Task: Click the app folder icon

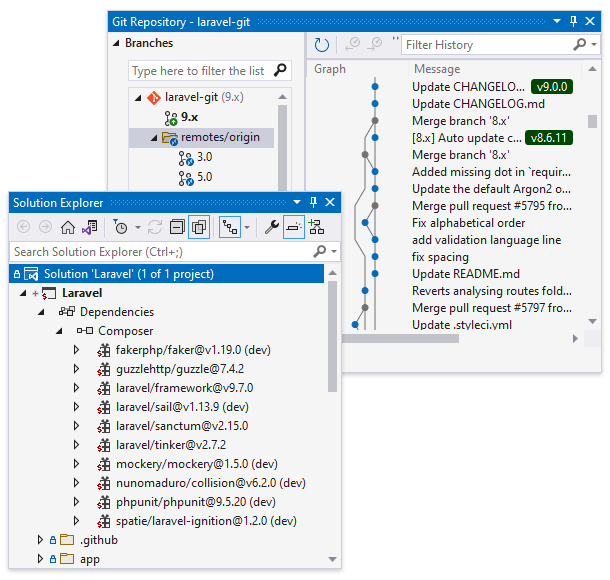Action: coord(67,559)
